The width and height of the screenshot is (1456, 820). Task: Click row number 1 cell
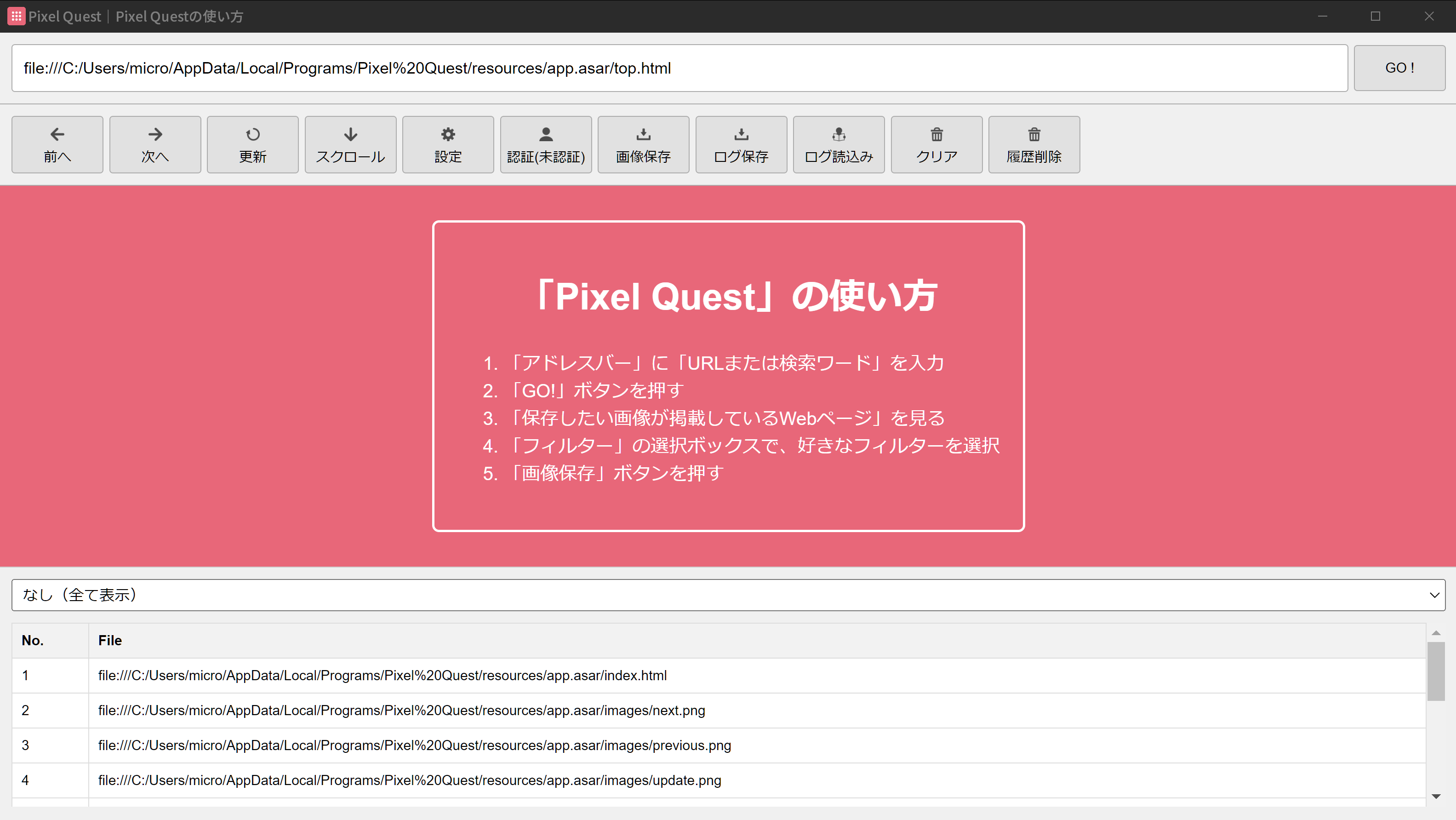pyautogui.click(x=50, y=675)
